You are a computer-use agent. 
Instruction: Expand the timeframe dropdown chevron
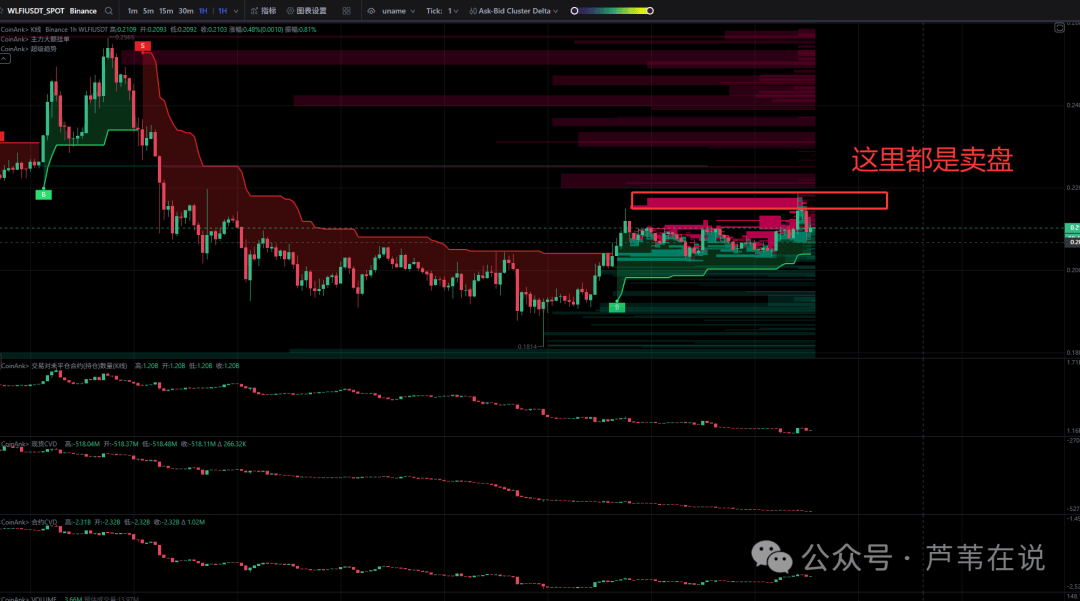tap(235, 11)
